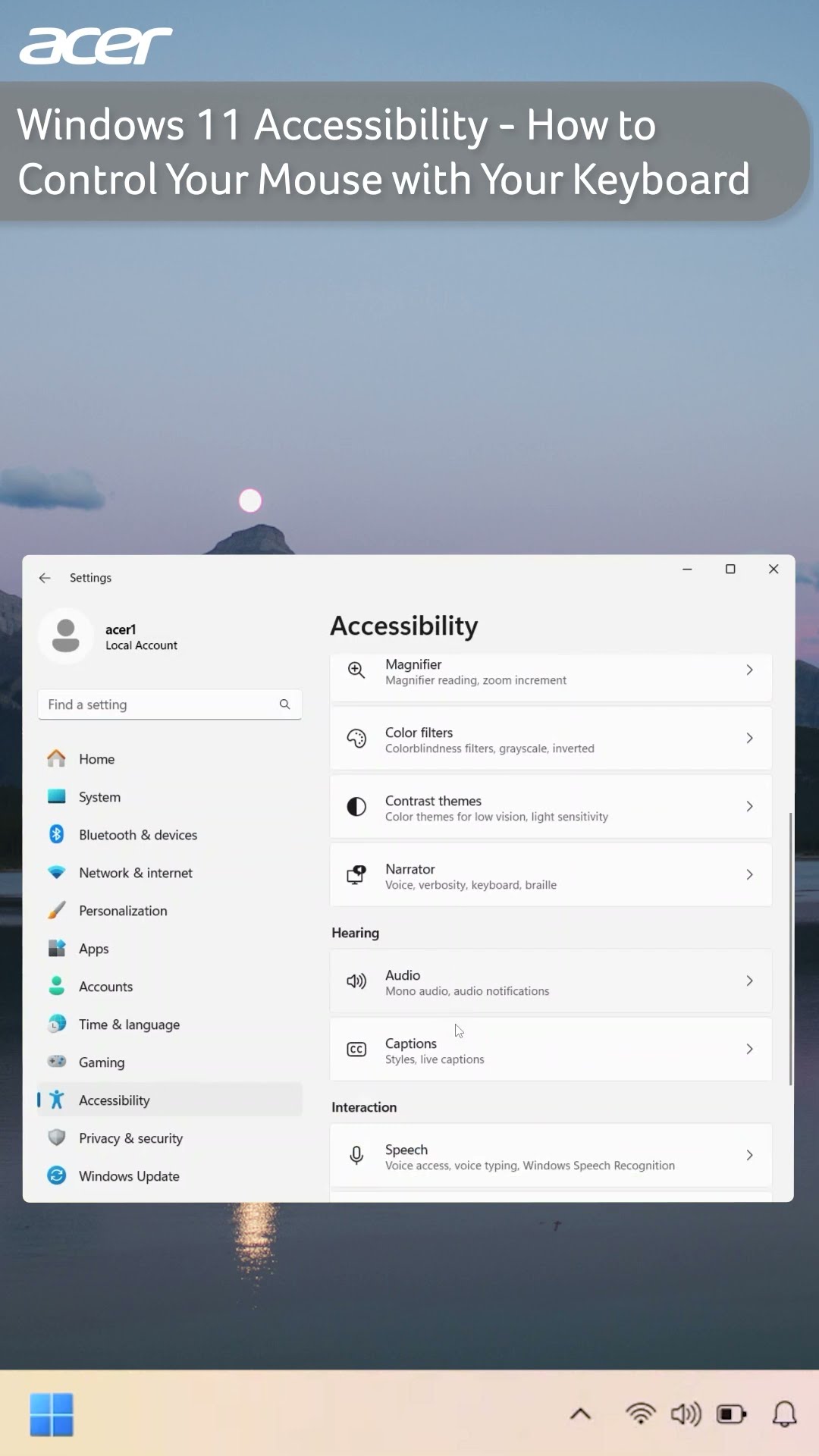Image resolution: width=819 pixels, height=1456 pixels.
Task: Click the Network wifi icon in sidebar
Action: pos(56,872)
